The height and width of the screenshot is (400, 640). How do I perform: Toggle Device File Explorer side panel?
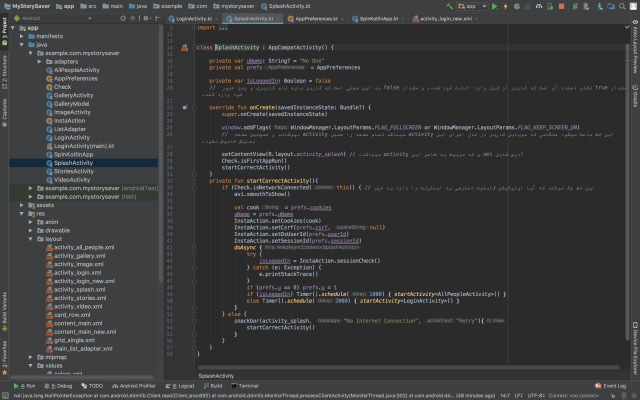click(635, 348)
